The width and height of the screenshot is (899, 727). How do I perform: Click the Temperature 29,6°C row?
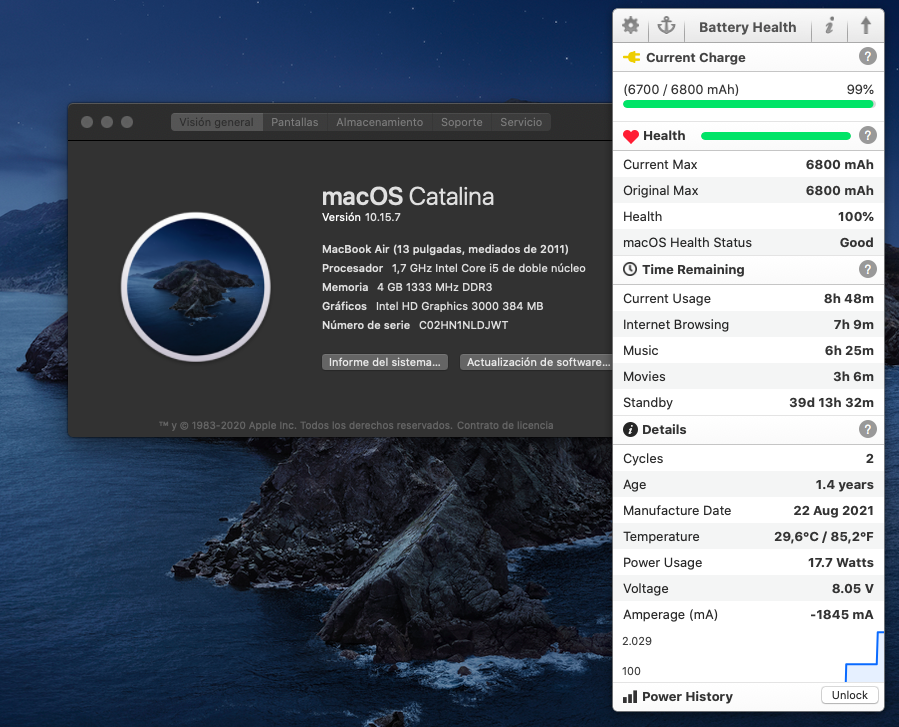pyautogui.click(x=748, y=536)
